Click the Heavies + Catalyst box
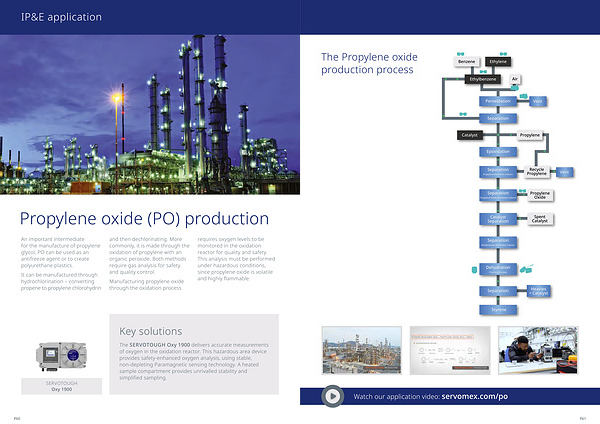Image resolution: width=600 pixels, height=424 pixels. tap(539, 291)
